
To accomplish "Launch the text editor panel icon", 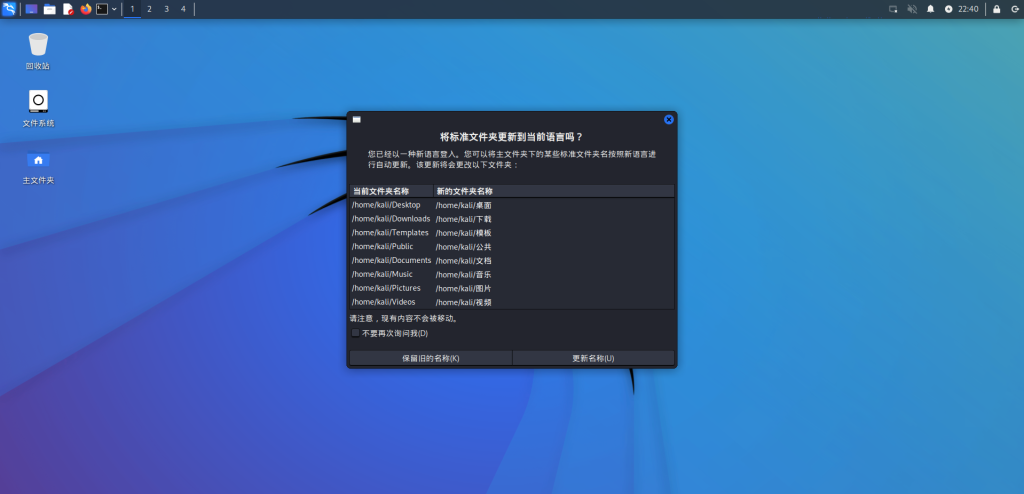I will 68,9.
